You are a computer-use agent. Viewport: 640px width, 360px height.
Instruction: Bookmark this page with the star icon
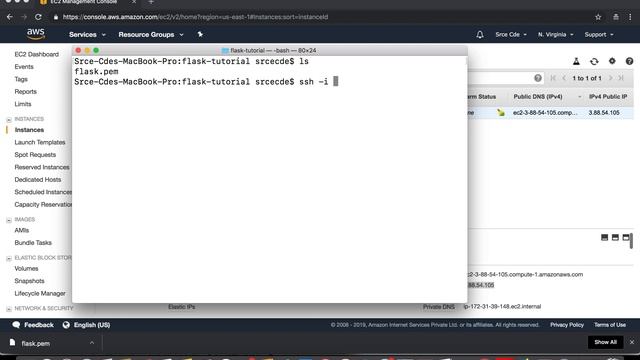[x=598, y=17]
